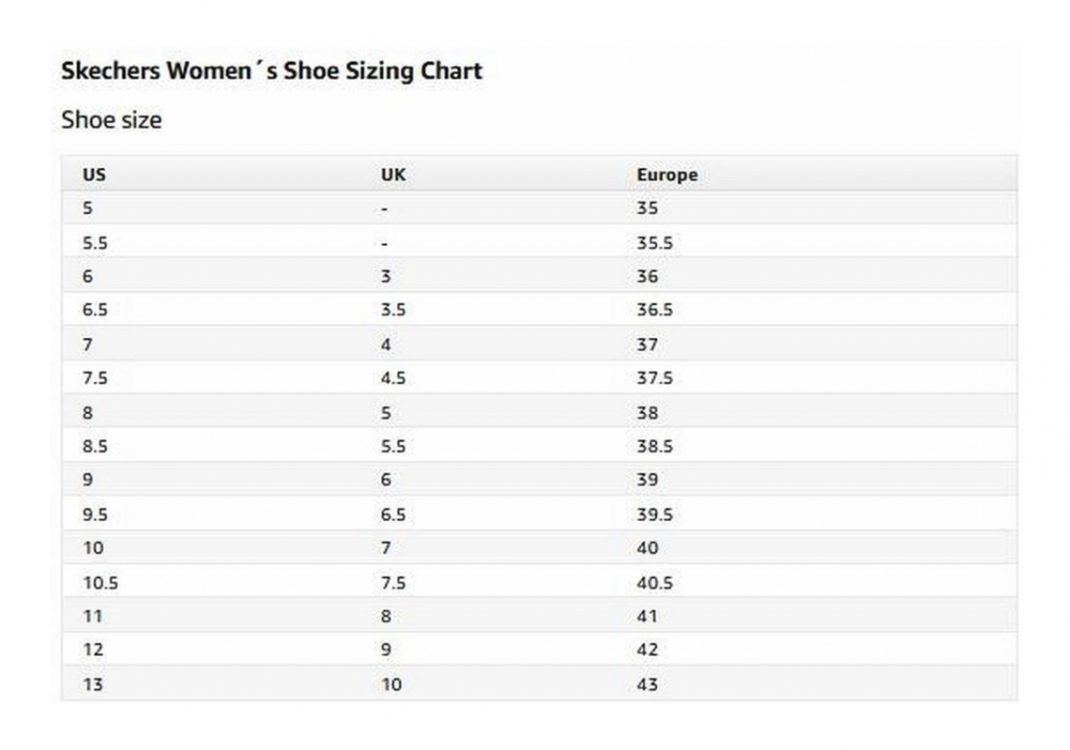Click UK size 4.5 cell

[393, 379]
